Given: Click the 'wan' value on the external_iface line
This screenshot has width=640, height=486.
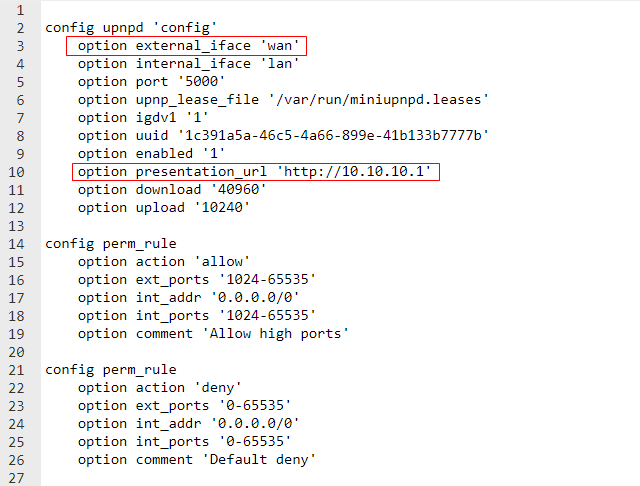Looking at the screenshot, I should (x=281, y=46).
